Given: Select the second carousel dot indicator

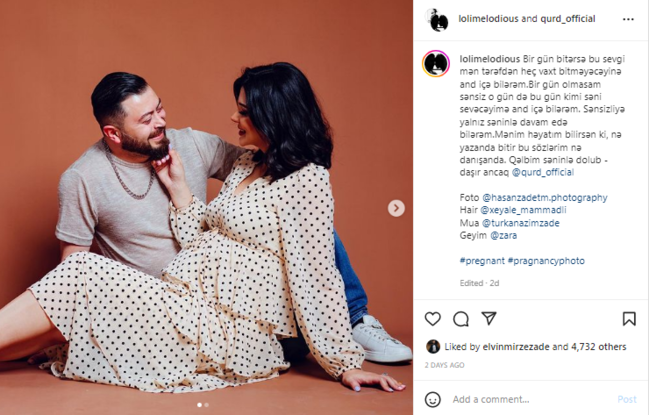Looking at the screenshot, I should (207, 405).
